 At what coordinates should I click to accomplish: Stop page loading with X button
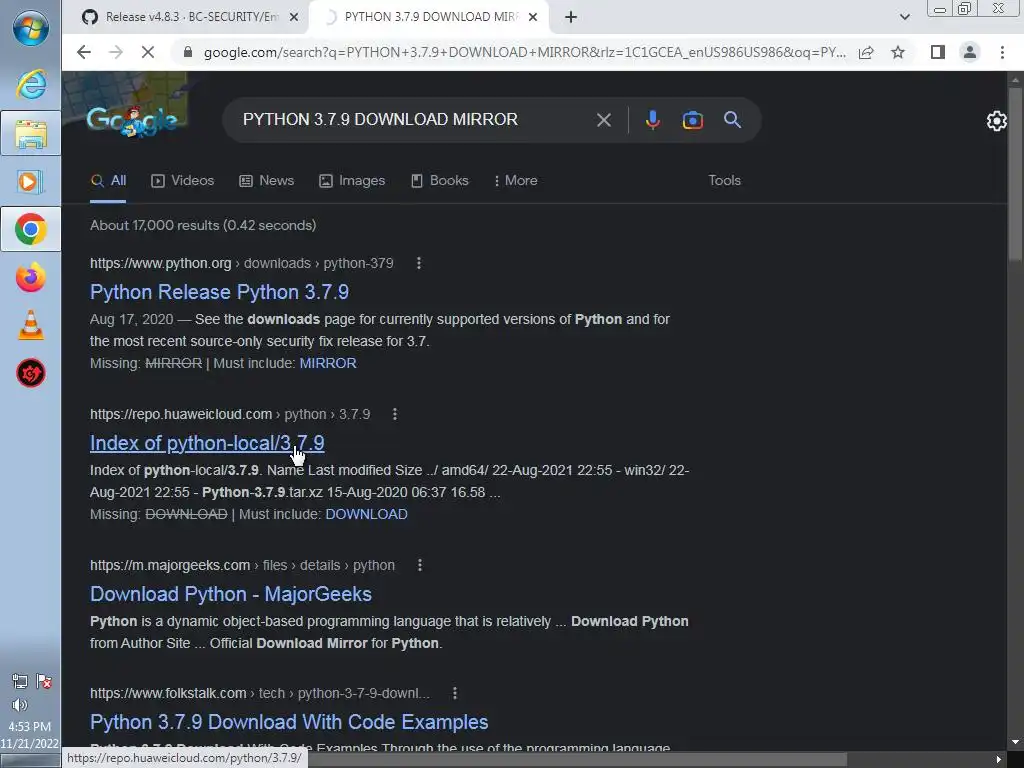(x=148, y=52)
